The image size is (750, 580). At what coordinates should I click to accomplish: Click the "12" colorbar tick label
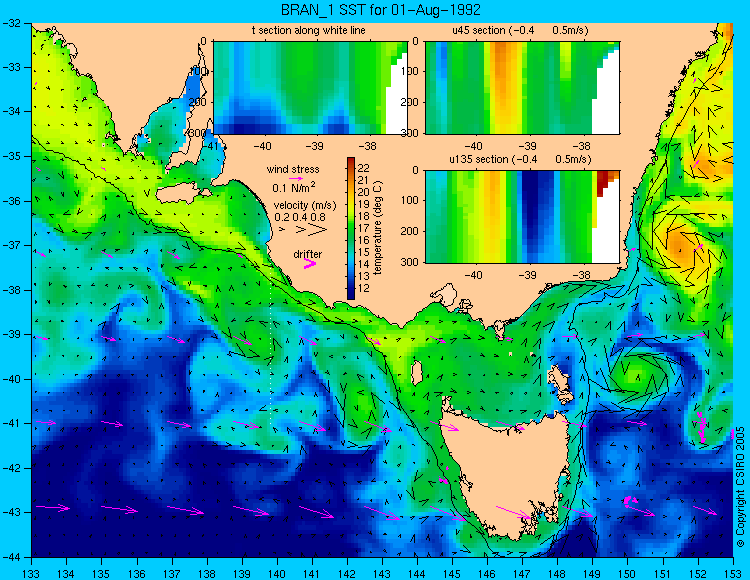(363, 288)
